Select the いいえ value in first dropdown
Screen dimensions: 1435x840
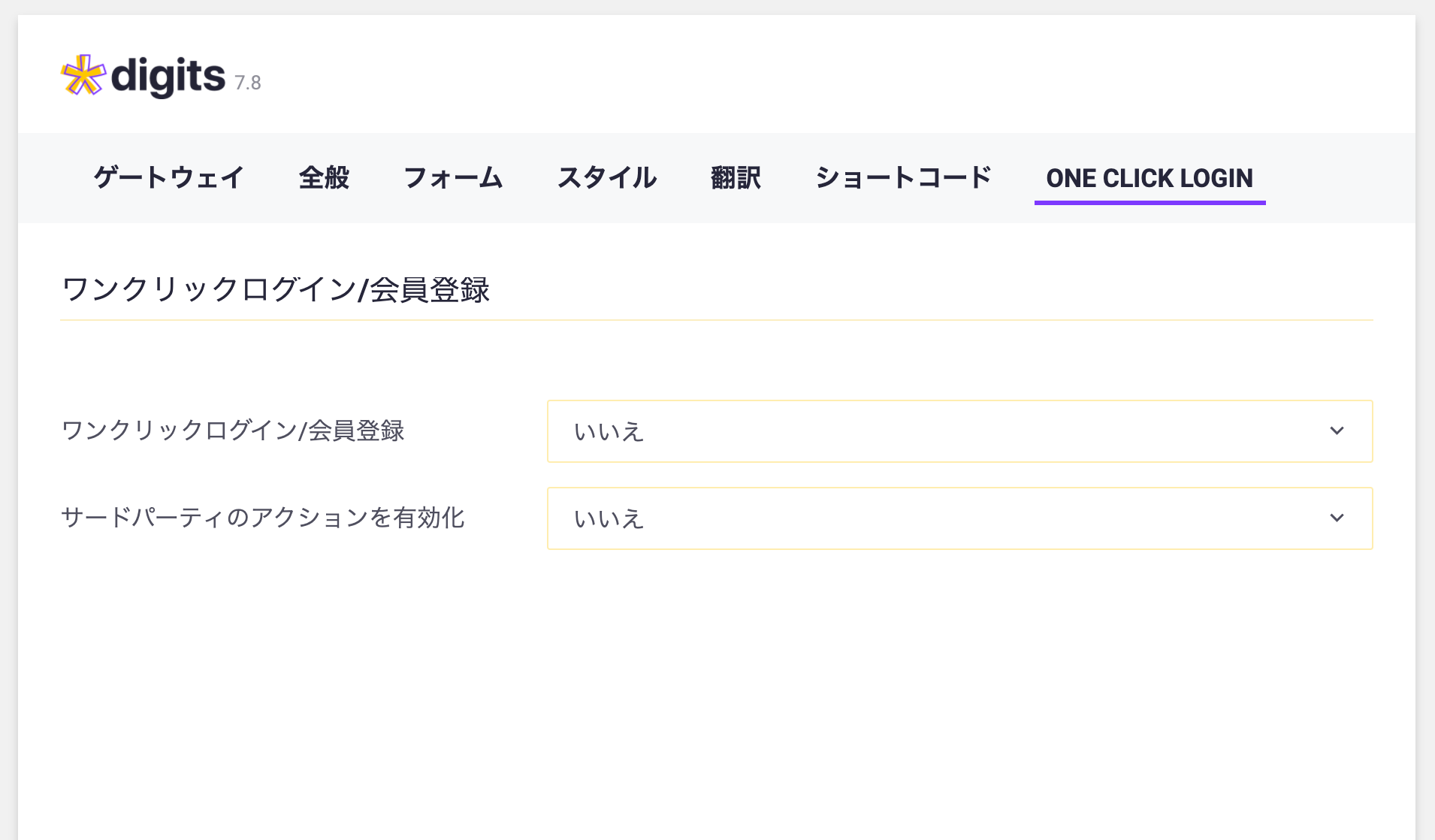click(609, 432)
